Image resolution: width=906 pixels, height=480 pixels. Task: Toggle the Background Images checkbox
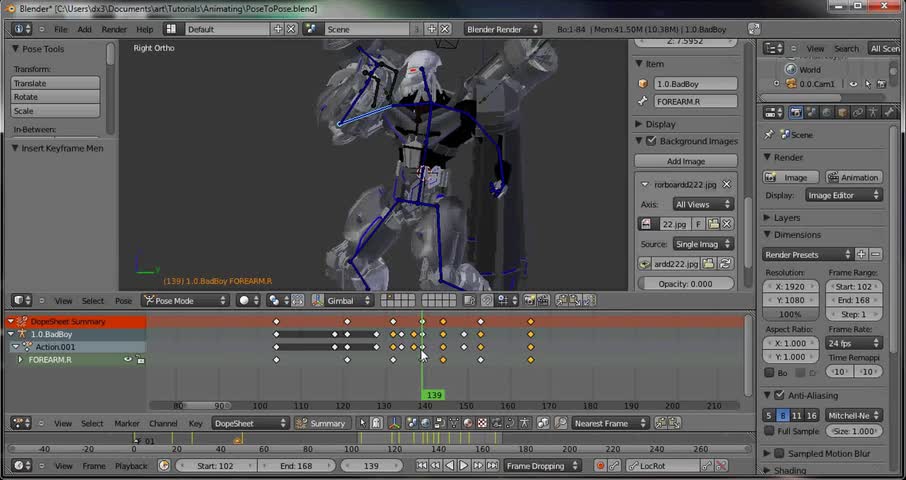[x=651, y=141]
